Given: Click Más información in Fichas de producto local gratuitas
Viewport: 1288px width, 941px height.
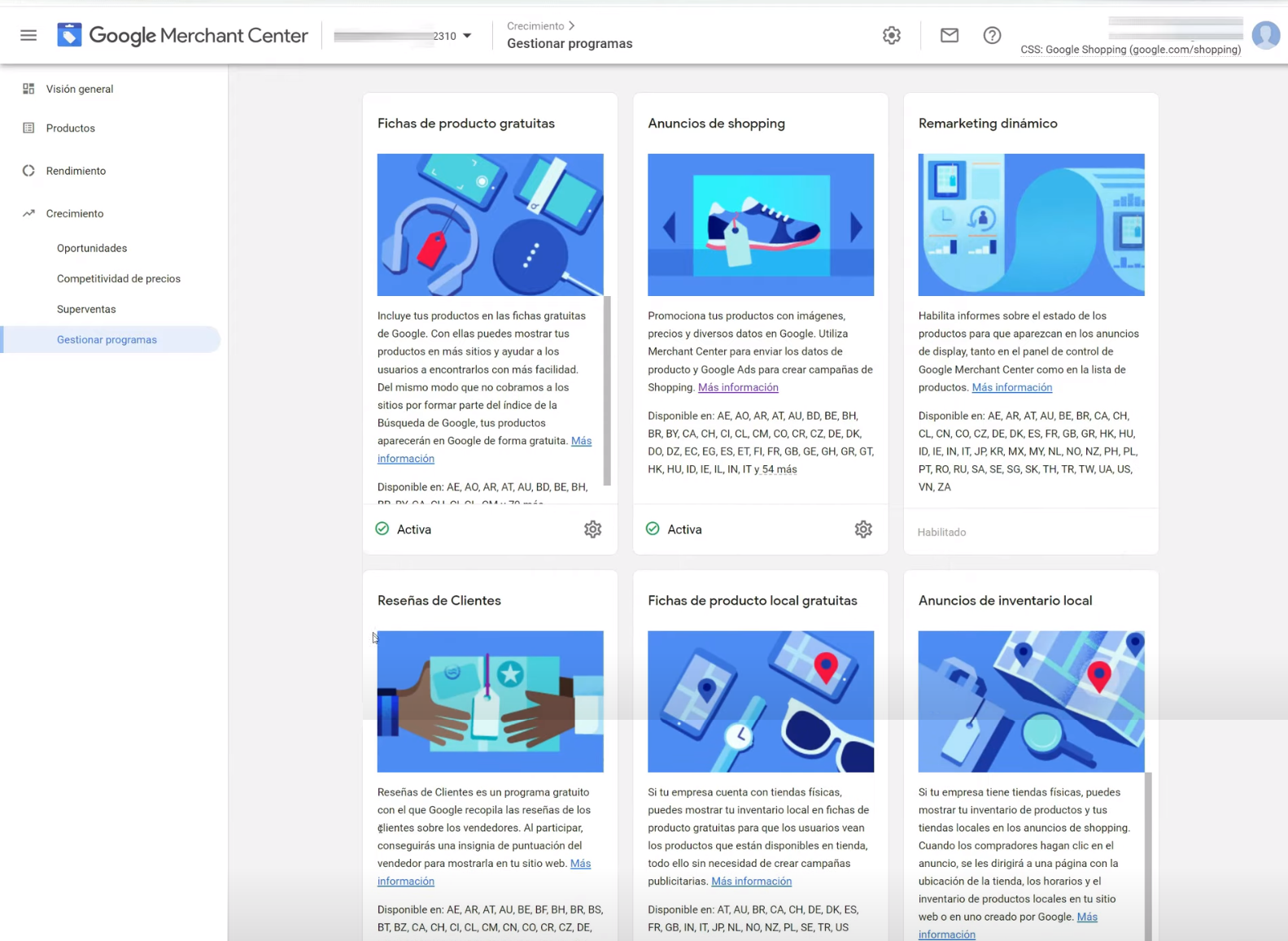Looking at the screenshot, I should point(751,881).
